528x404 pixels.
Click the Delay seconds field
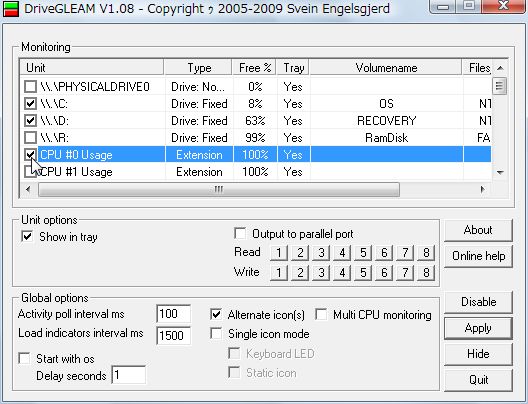pyautogui.click(x=129, y=374)
